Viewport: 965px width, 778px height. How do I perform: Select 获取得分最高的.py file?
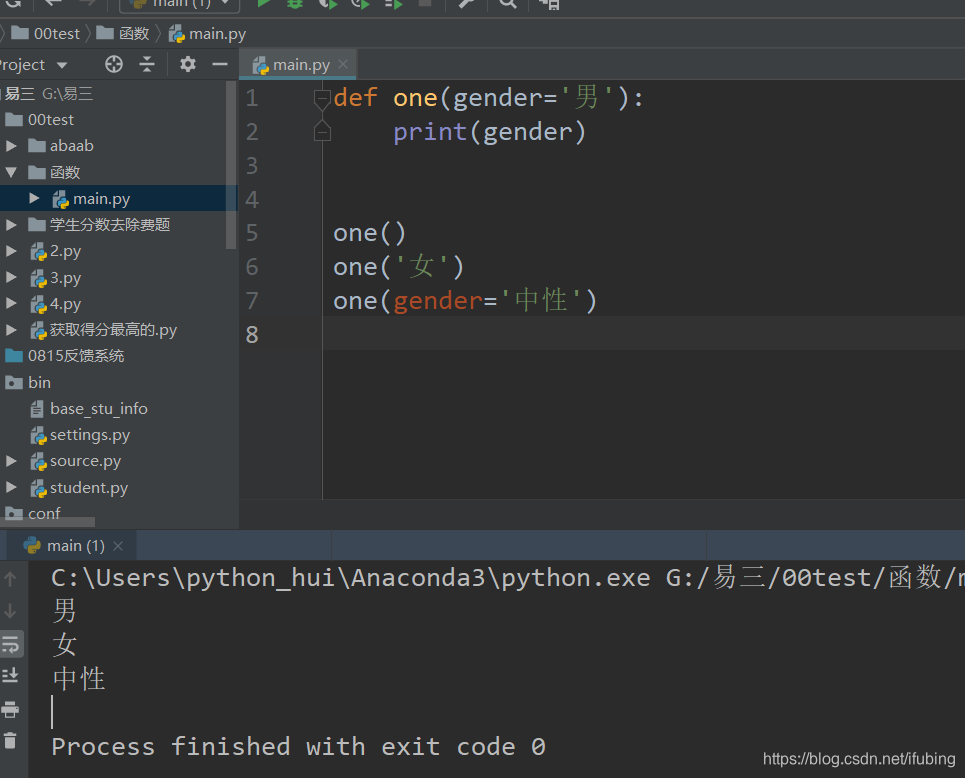coord(113,330)
